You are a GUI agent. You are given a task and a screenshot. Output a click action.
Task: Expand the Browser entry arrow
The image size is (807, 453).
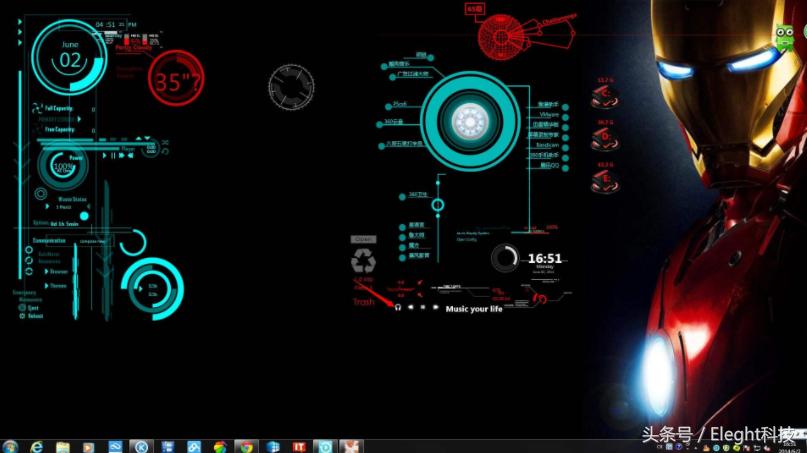click(46, 271)
